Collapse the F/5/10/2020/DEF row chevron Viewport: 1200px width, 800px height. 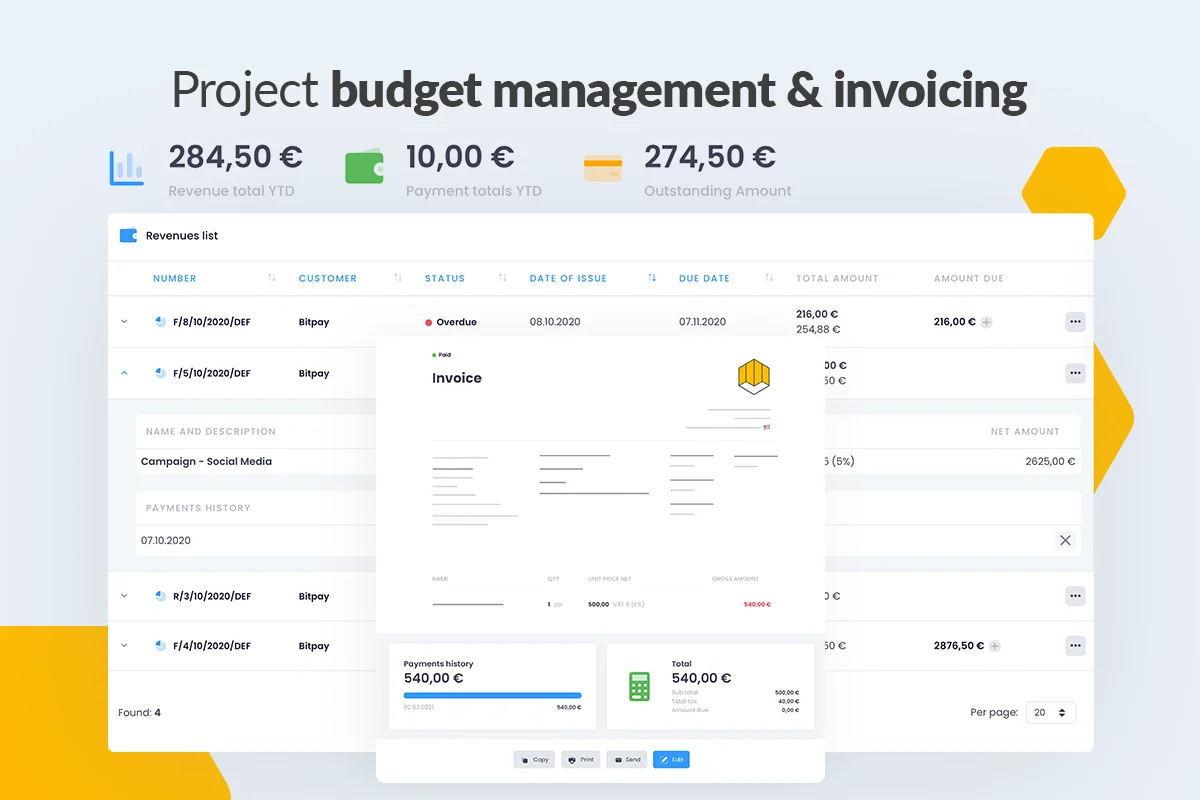(x=125, y=373)
